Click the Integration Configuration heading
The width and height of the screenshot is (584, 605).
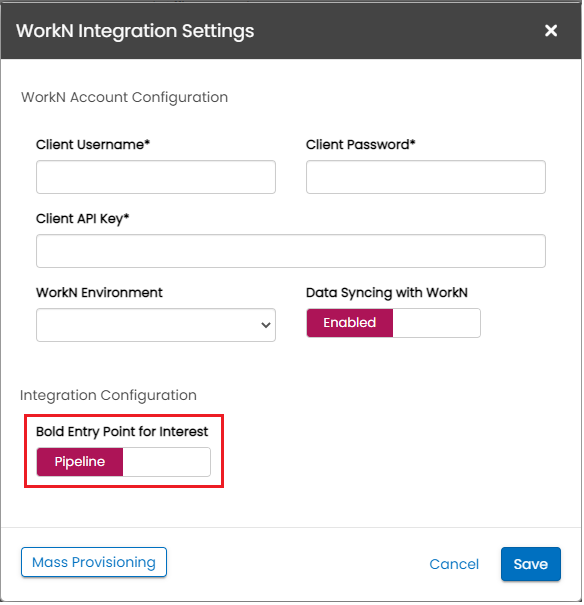(108, 395)
